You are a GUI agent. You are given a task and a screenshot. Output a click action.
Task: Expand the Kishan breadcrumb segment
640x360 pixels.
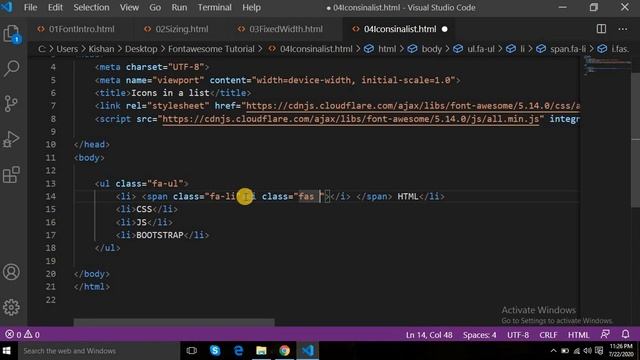pyautogui.click(x=102, y=49)
